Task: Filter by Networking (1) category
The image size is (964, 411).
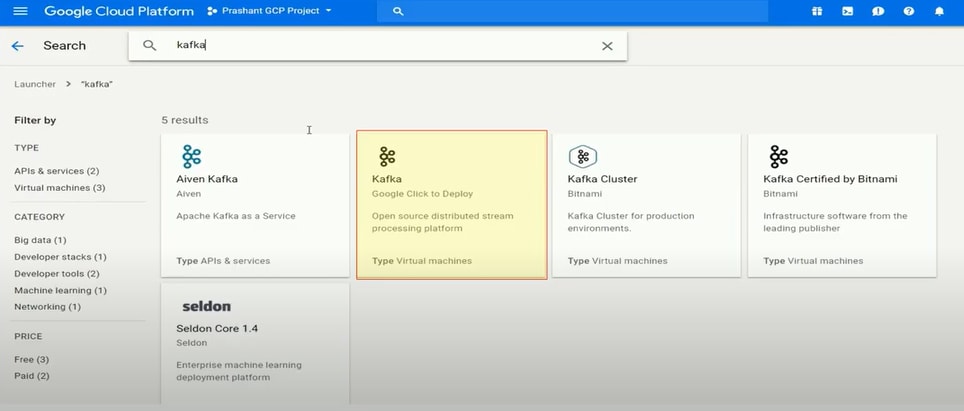Action: [x=47, y=307]
